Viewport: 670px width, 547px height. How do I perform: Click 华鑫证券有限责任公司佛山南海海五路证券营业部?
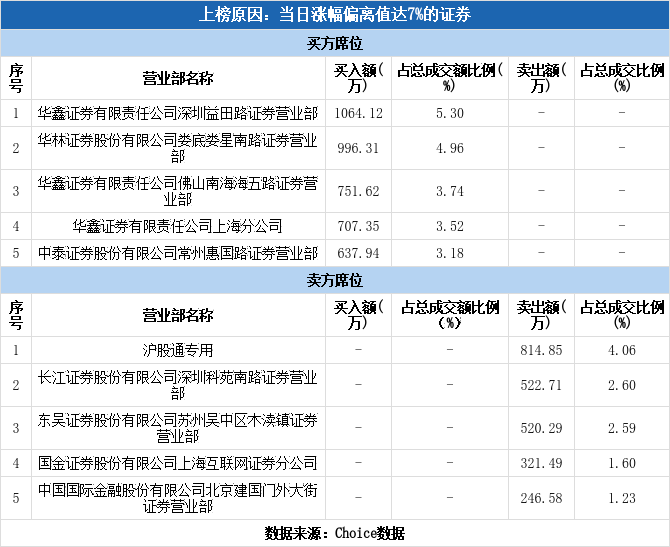pyautogui.click(x=178, y=191)
